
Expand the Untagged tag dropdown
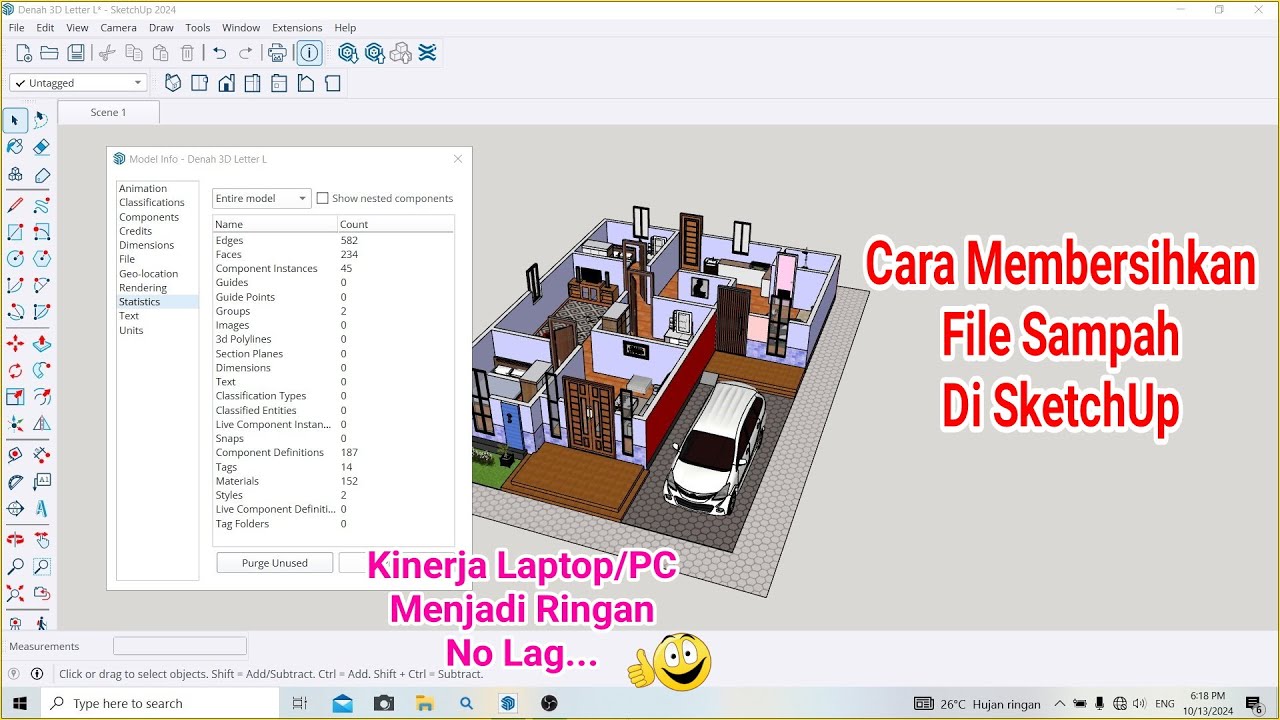point(79,83)
